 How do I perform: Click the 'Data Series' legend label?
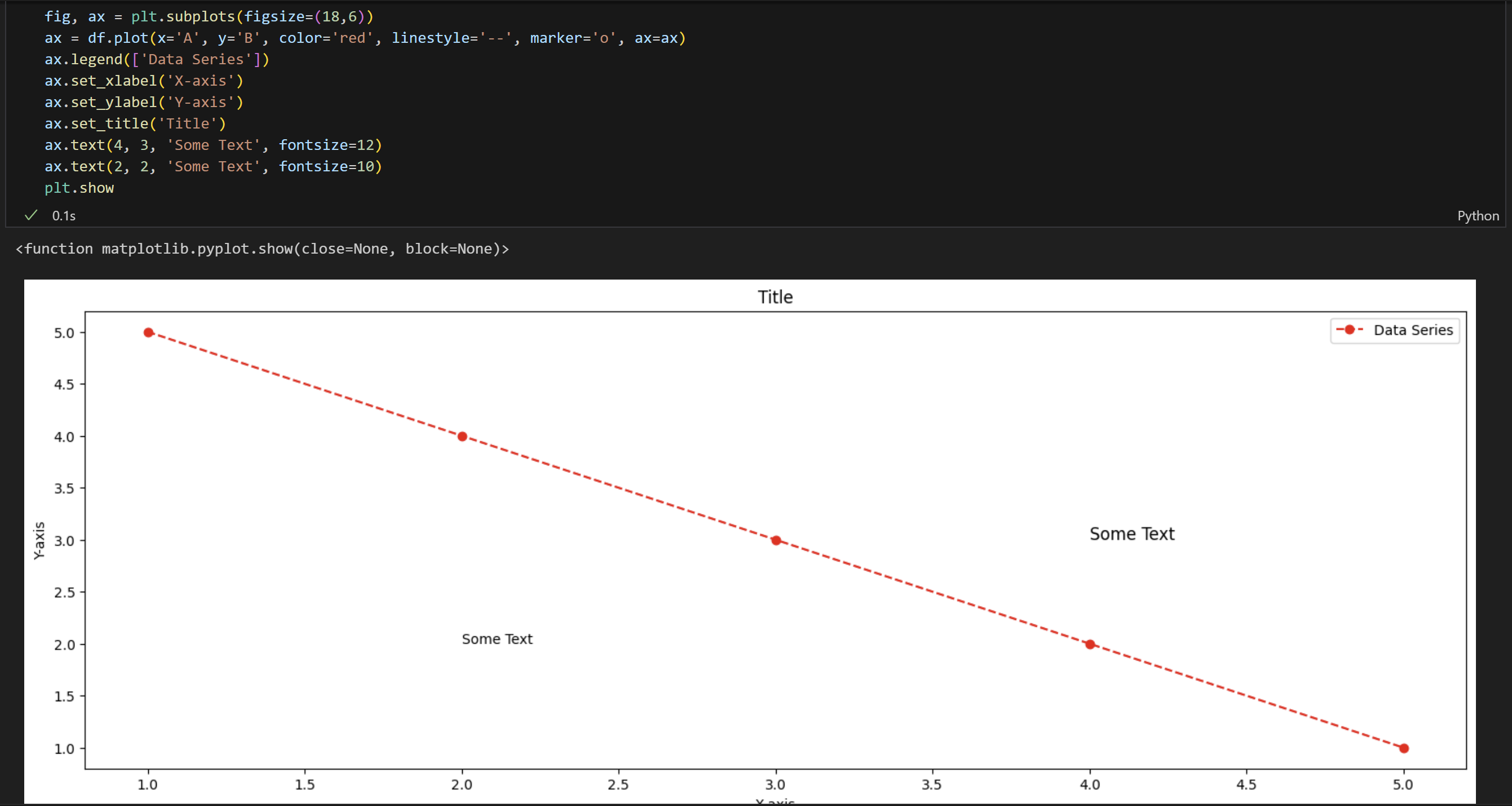pyautogui.click(x=1413, y=330)
